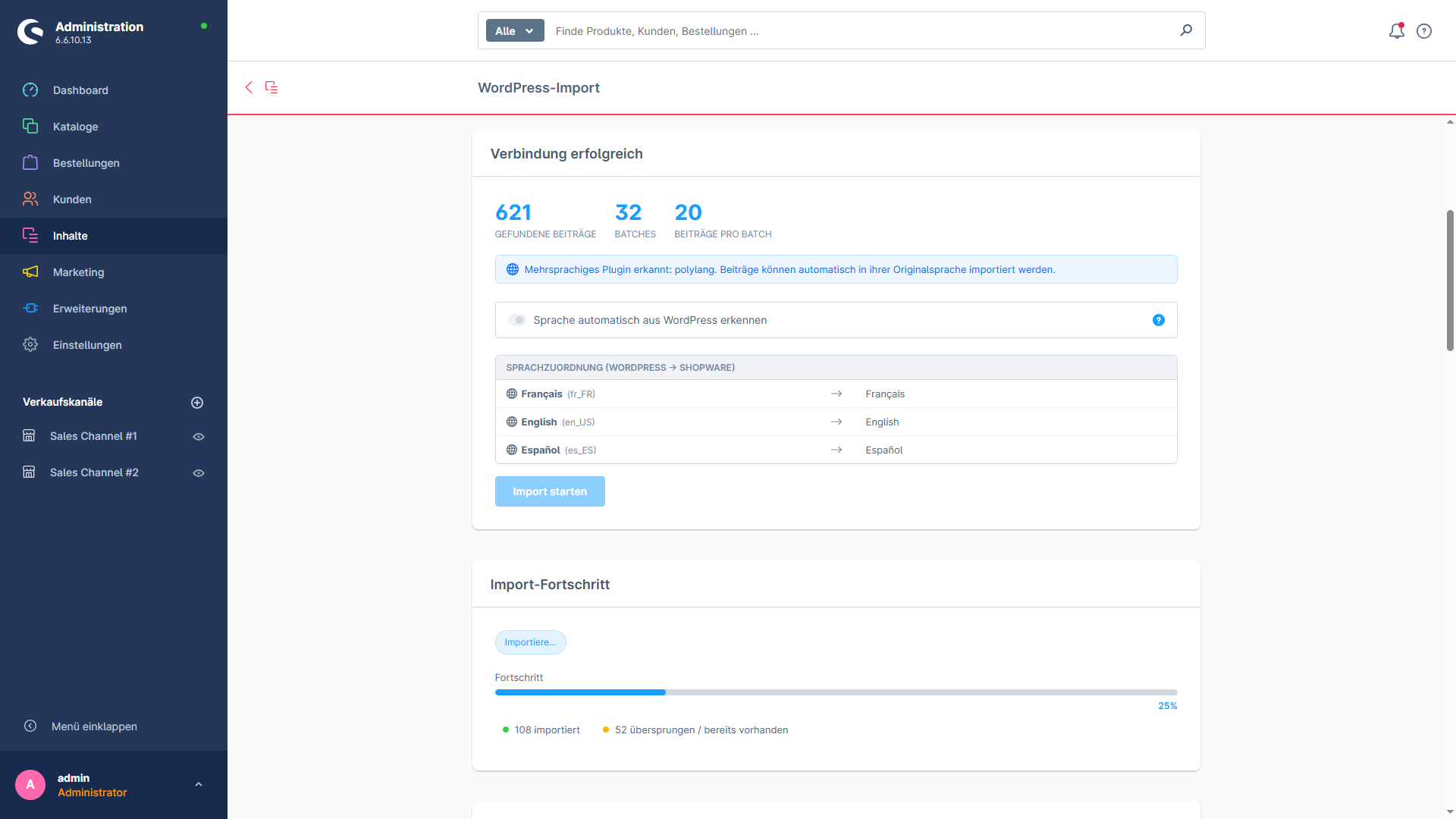Click Sales Channel #1 storefront icon
The height and width of the screenshot is (819, 1456).
(x=29, y=435)
